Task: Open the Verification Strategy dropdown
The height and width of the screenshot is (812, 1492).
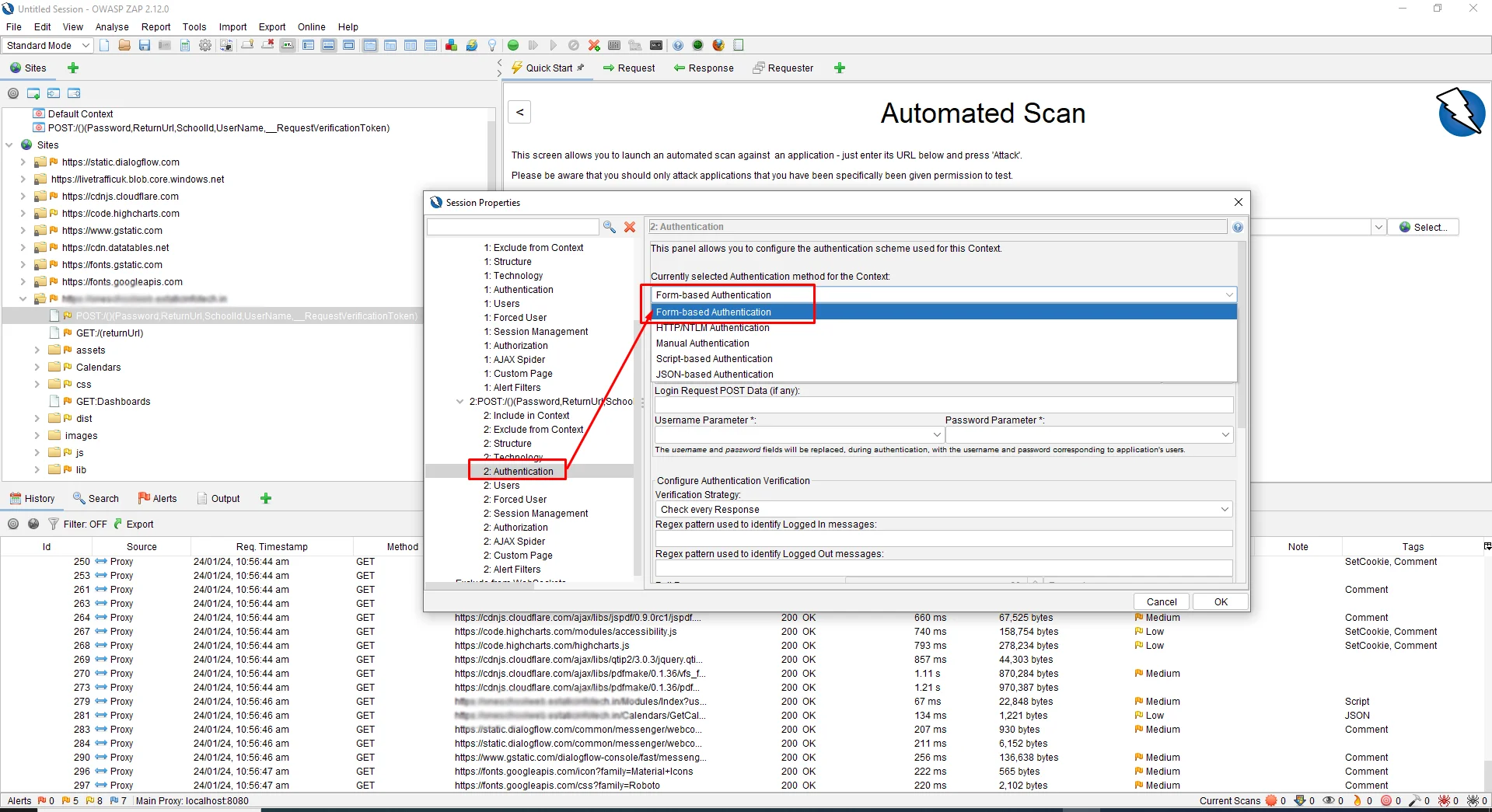Action: click(1225, 509)
